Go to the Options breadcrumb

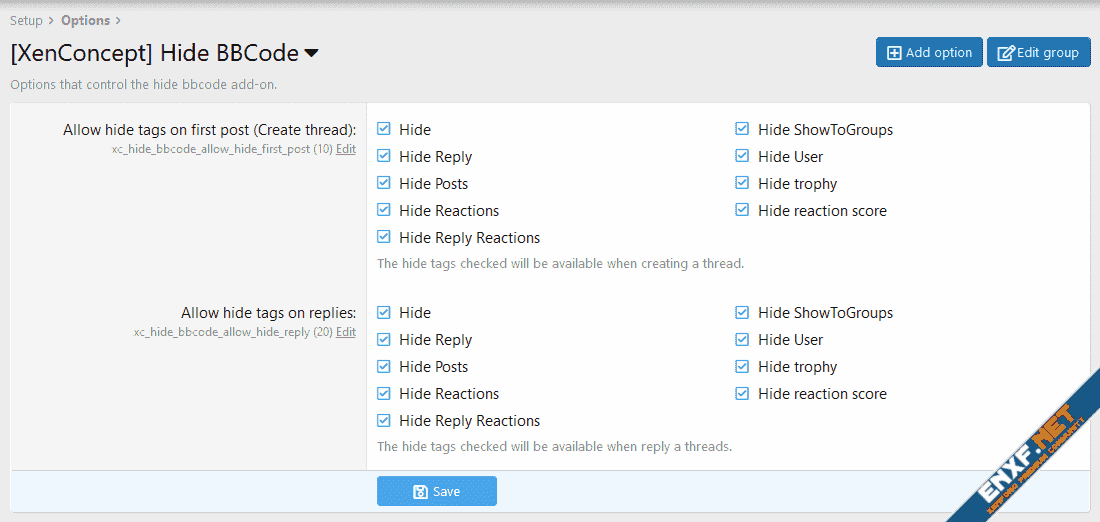tap(85, 20)
